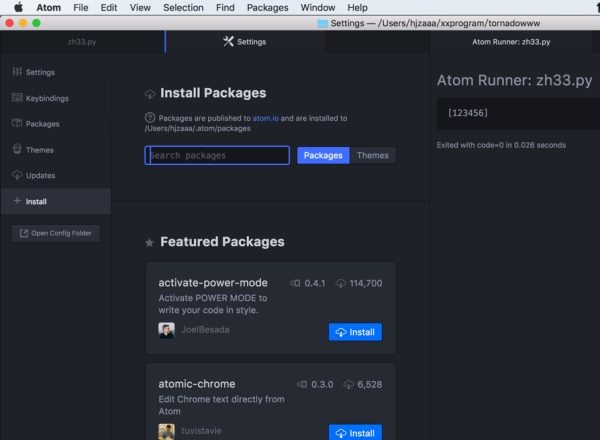Open Updates section in sidebar
This screenshot has height=440, width=600.
(41, 175)
